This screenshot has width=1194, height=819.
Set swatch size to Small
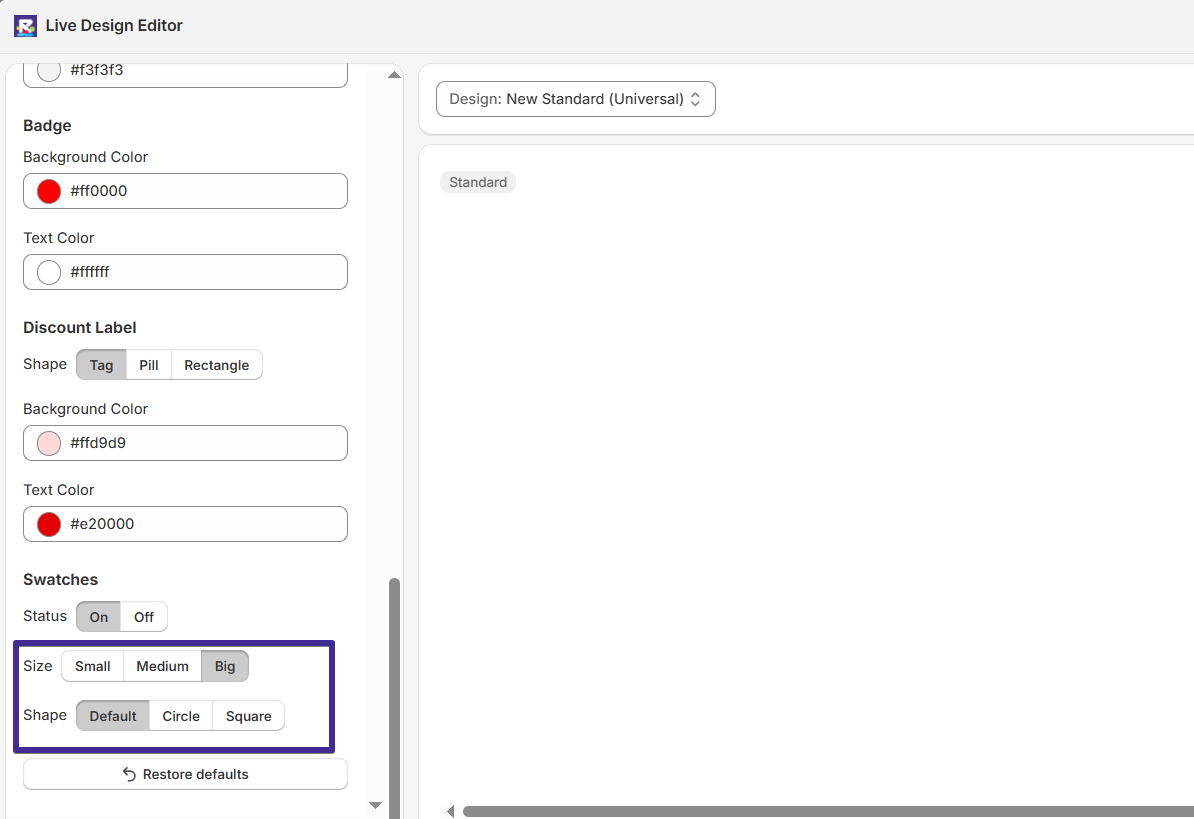pyautogui.click(x=93, y=667)
